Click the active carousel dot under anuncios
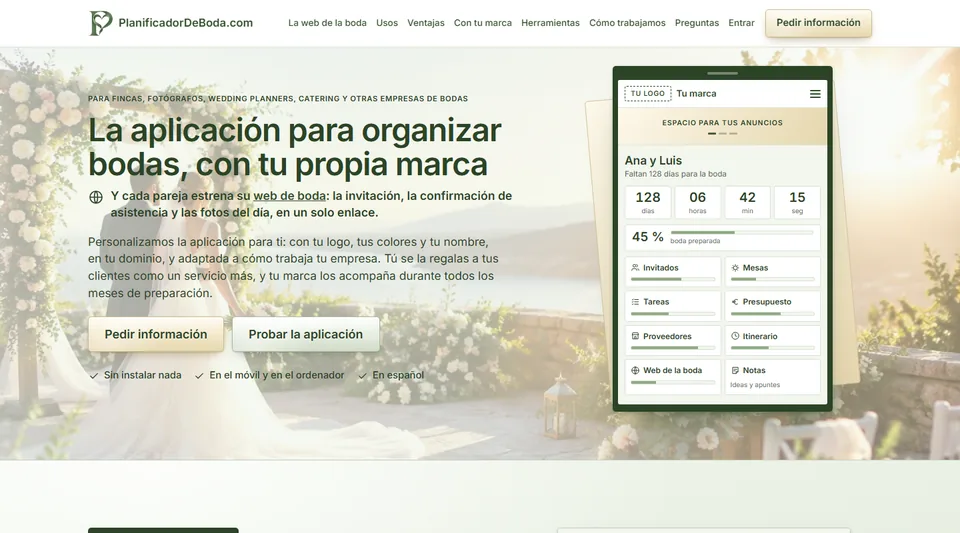Screen dimensions: 960x533 (712, 133)
